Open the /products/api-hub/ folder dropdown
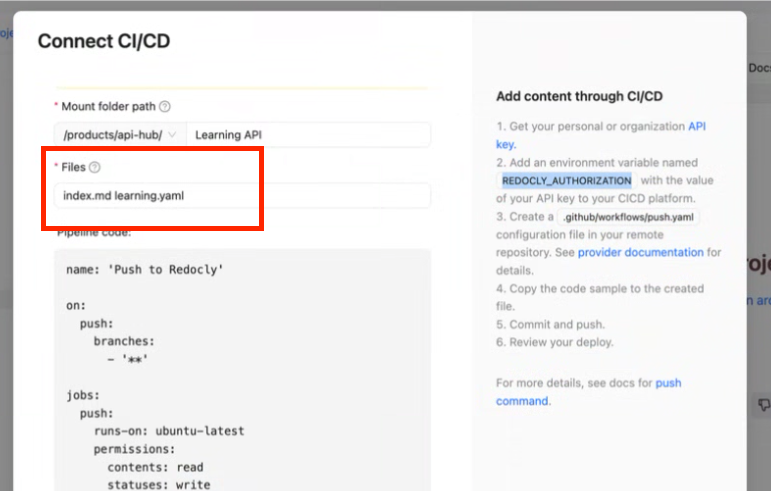Viewport: 771px width, 491px height. (120, 134)
